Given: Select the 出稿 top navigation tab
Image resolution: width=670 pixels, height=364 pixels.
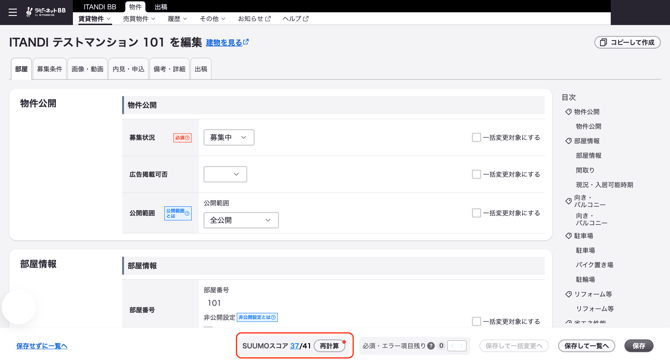Looking at the screenshot, I should tap(161, 7).
